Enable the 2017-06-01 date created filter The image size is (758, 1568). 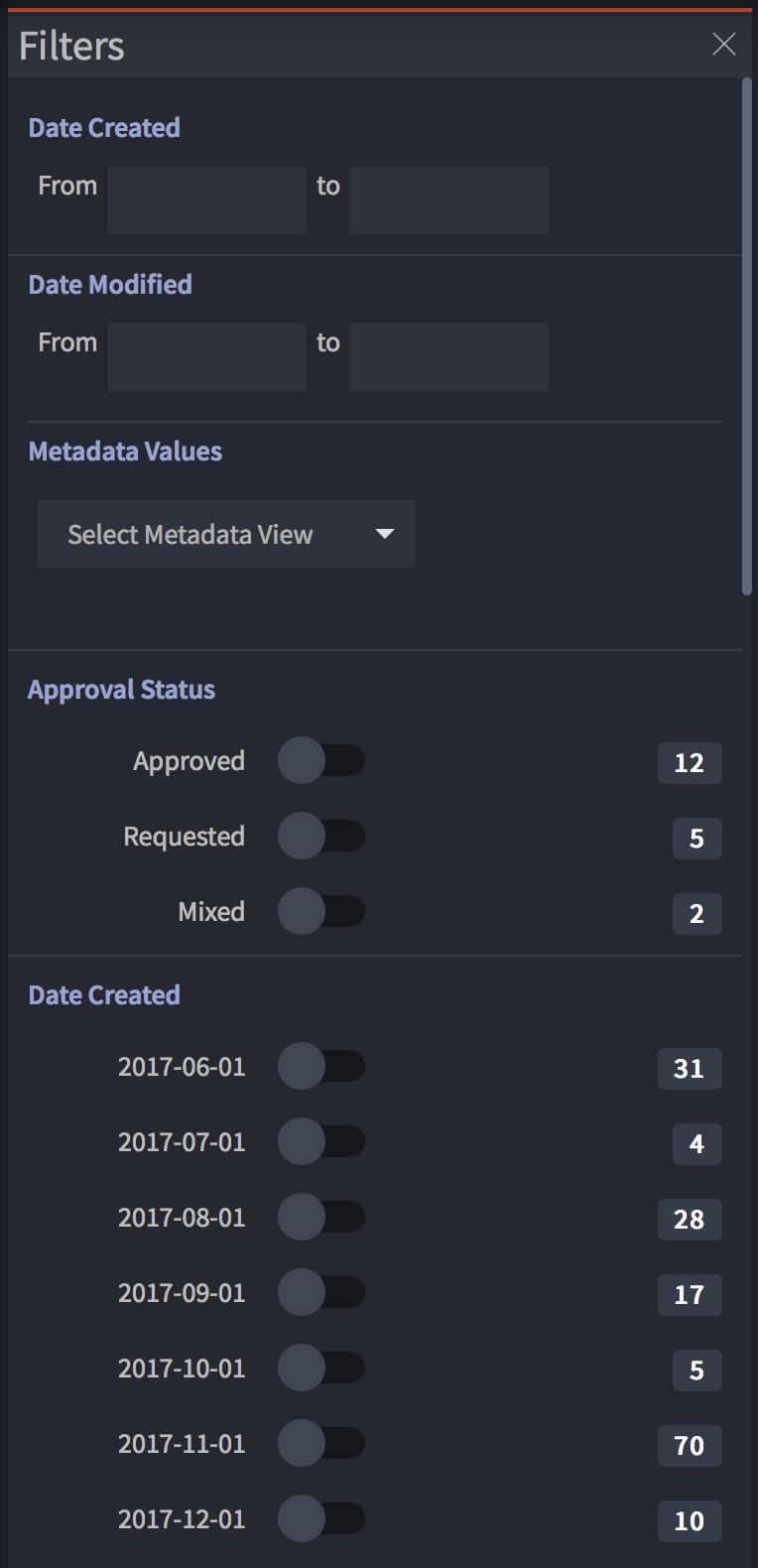[x=321, y=1066]
